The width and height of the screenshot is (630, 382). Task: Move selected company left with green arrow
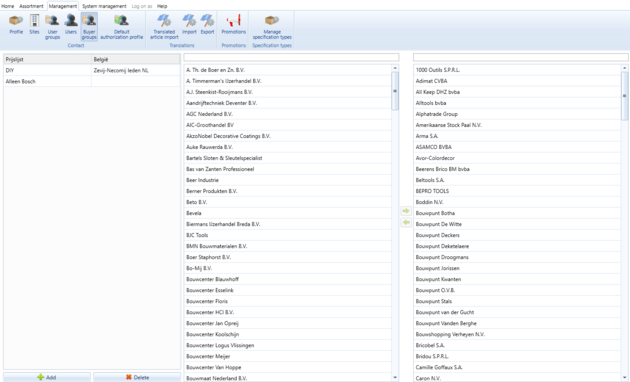tap(406, 222)
